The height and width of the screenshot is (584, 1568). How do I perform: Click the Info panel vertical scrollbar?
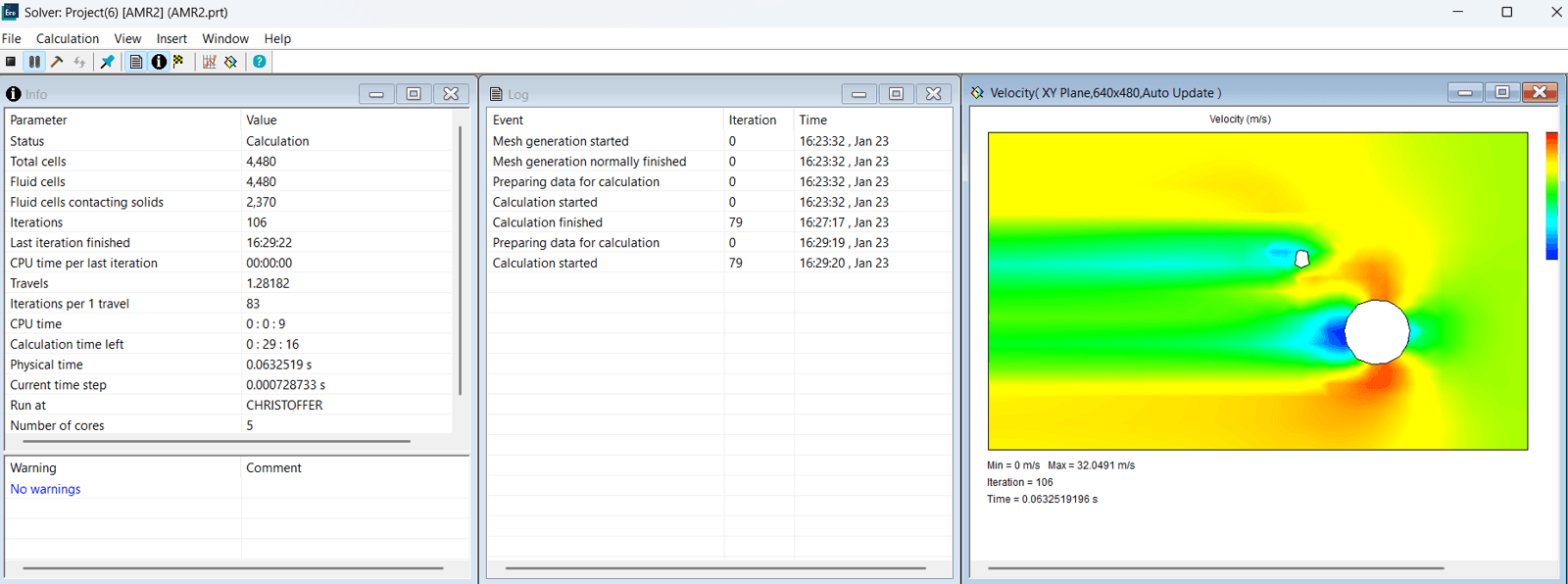click(x=460, y=260)
